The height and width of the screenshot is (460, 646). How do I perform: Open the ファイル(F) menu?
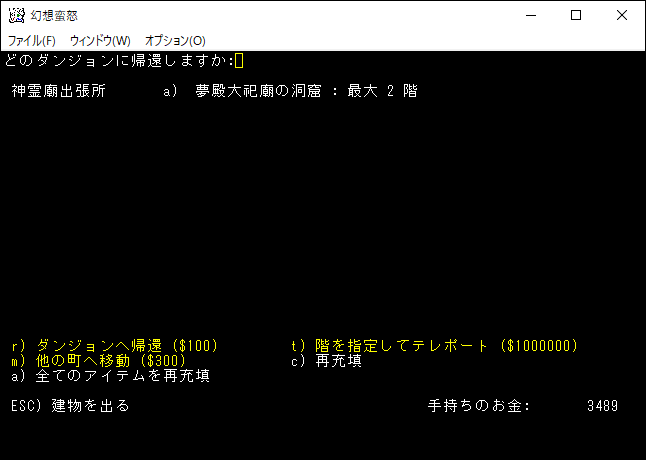[32, 41]
